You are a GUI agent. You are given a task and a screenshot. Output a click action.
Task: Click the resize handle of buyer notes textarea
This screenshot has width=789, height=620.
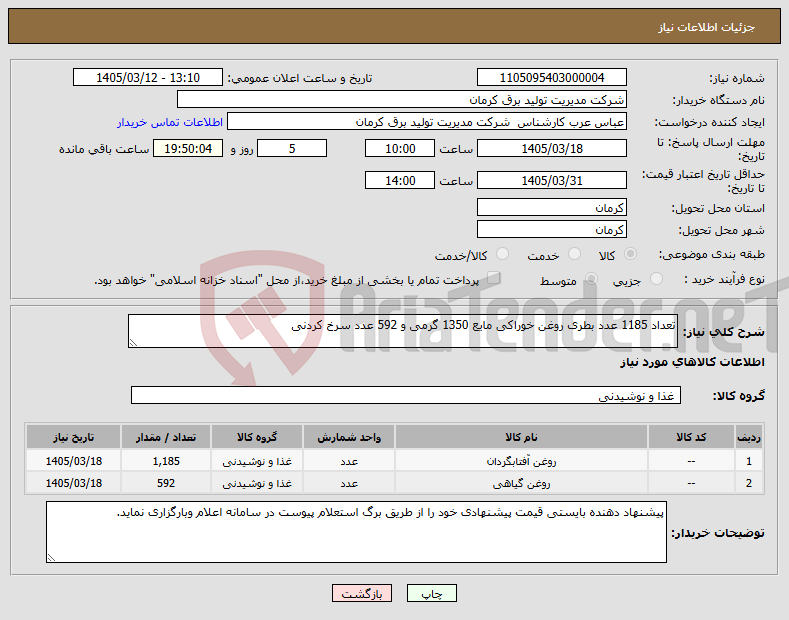coord(51,558)
